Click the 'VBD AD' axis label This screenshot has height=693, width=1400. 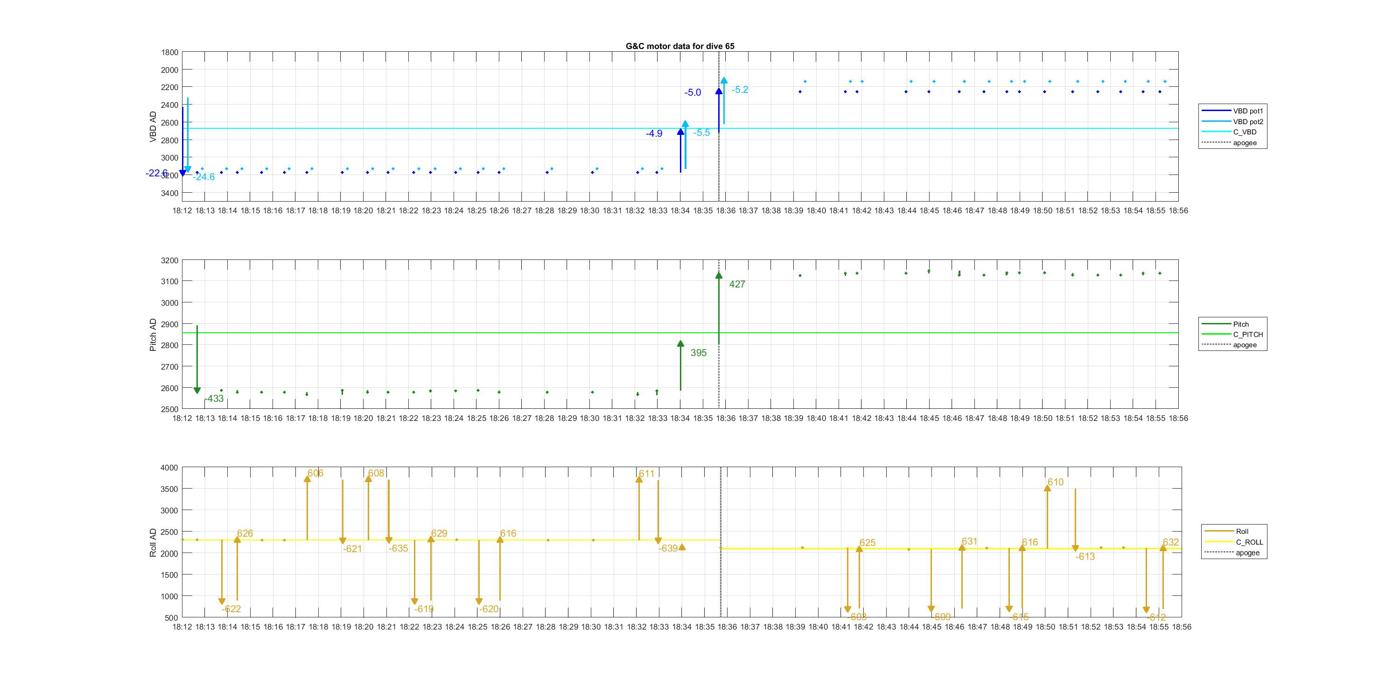click(154, 127)
